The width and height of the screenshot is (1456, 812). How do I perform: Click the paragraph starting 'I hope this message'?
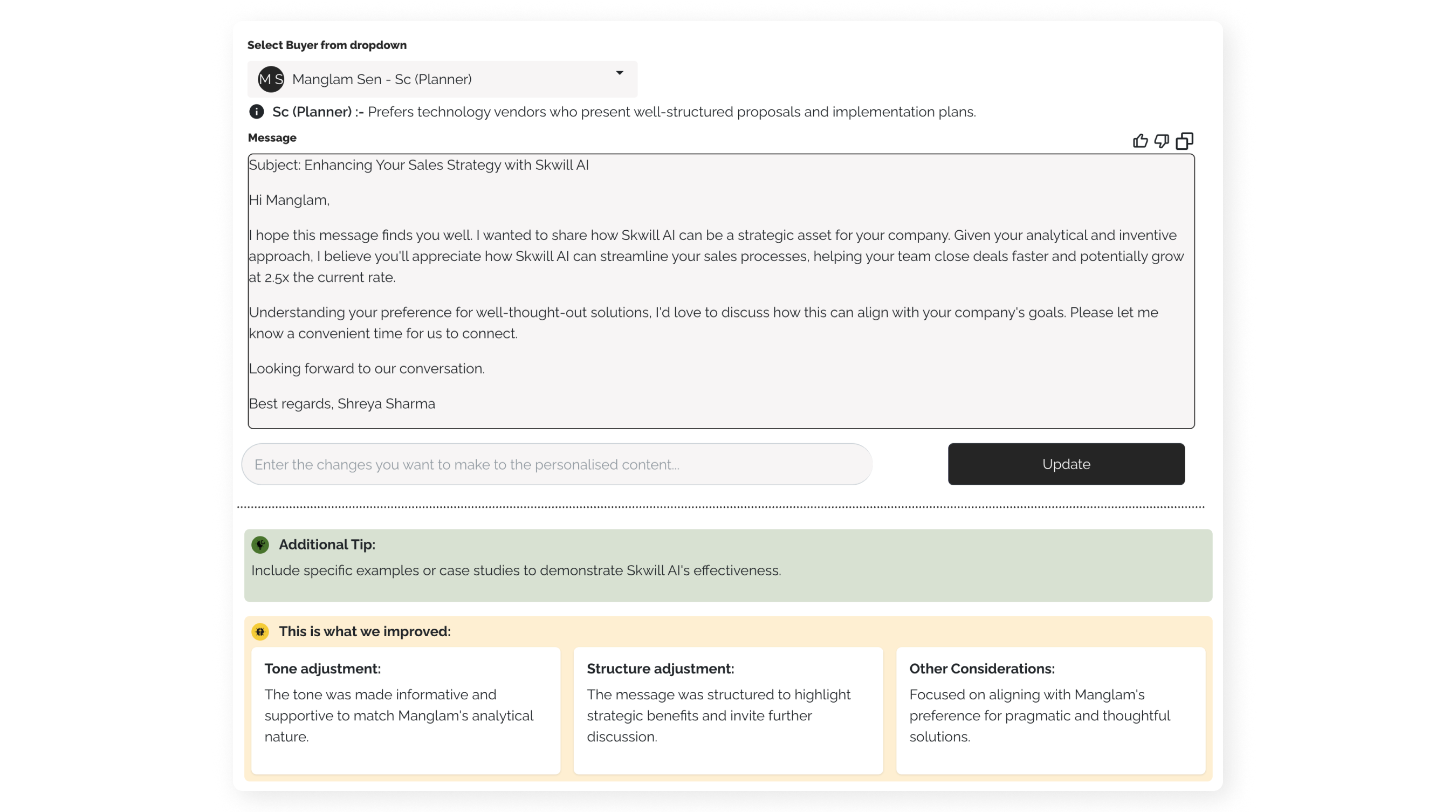(x=716, y=256)
